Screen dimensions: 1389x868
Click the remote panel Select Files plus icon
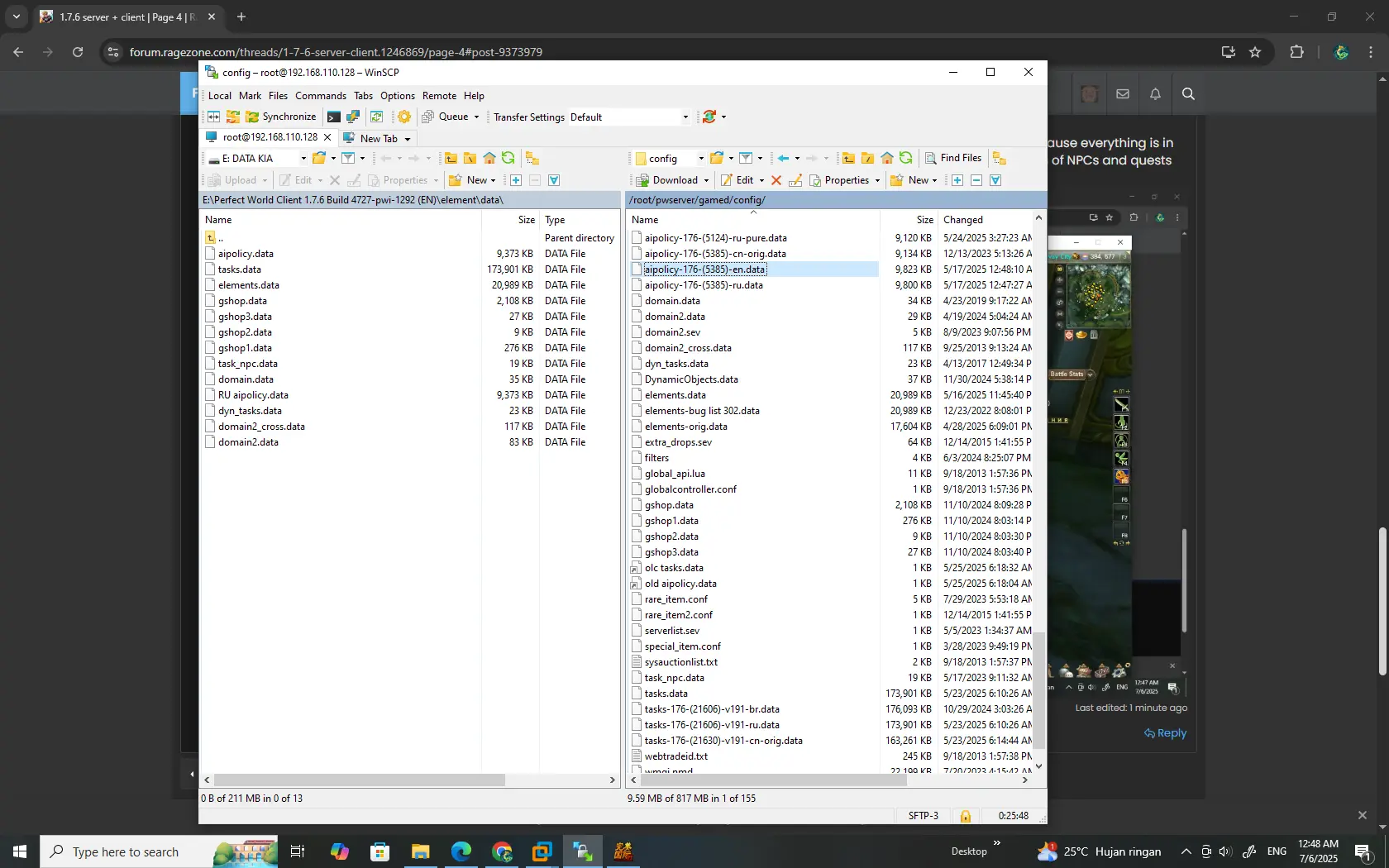point(957,180)
